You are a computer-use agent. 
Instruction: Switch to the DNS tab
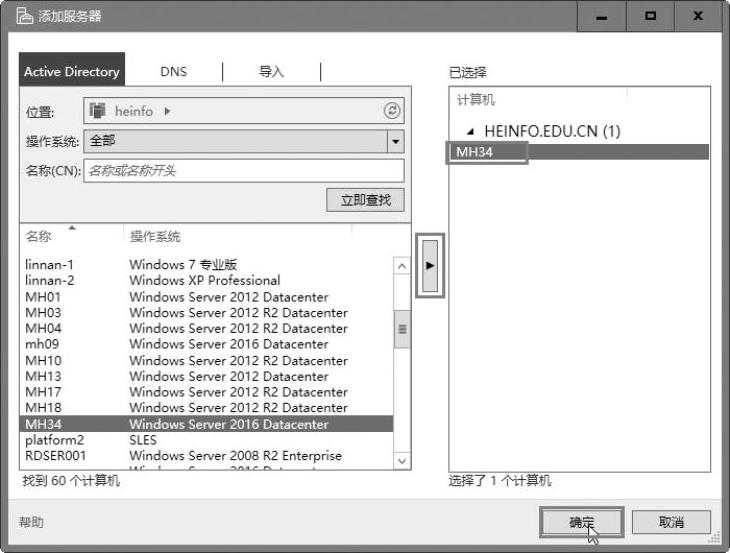tap(173, 72)
